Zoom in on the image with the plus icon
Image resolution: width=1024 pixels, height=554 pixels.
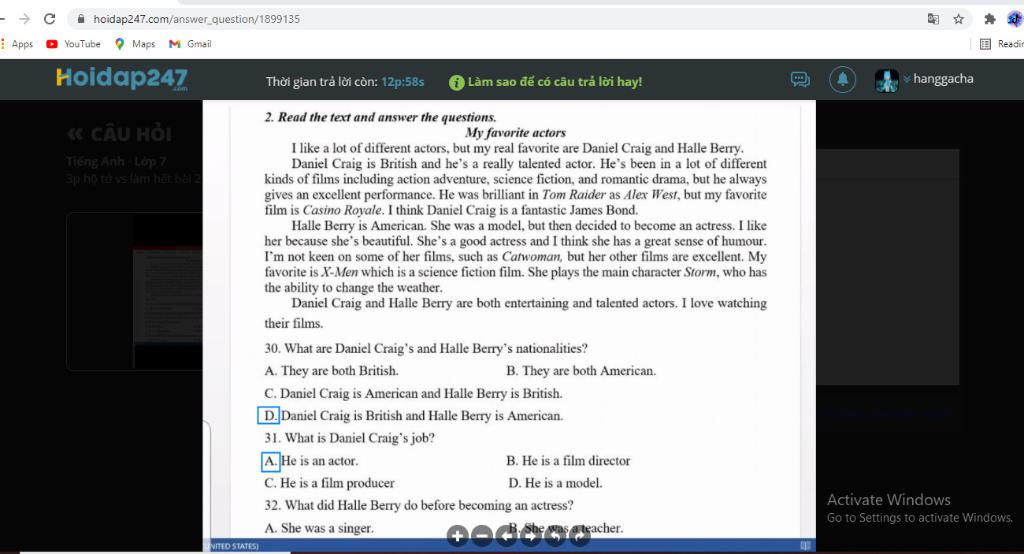click(x=457, y=536)
